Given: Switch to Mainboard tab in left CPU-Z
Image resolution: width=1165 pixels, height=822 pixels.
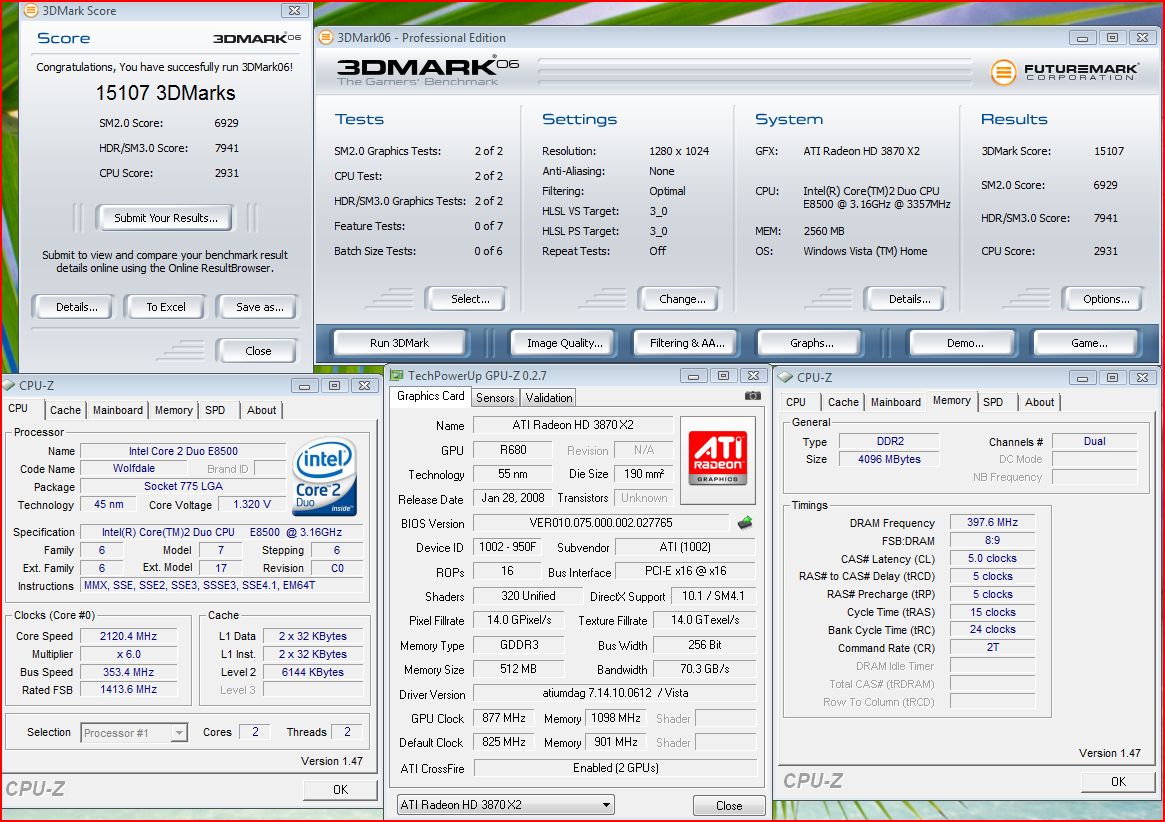Looking at the screenshot, I should (x=117, y=410).
